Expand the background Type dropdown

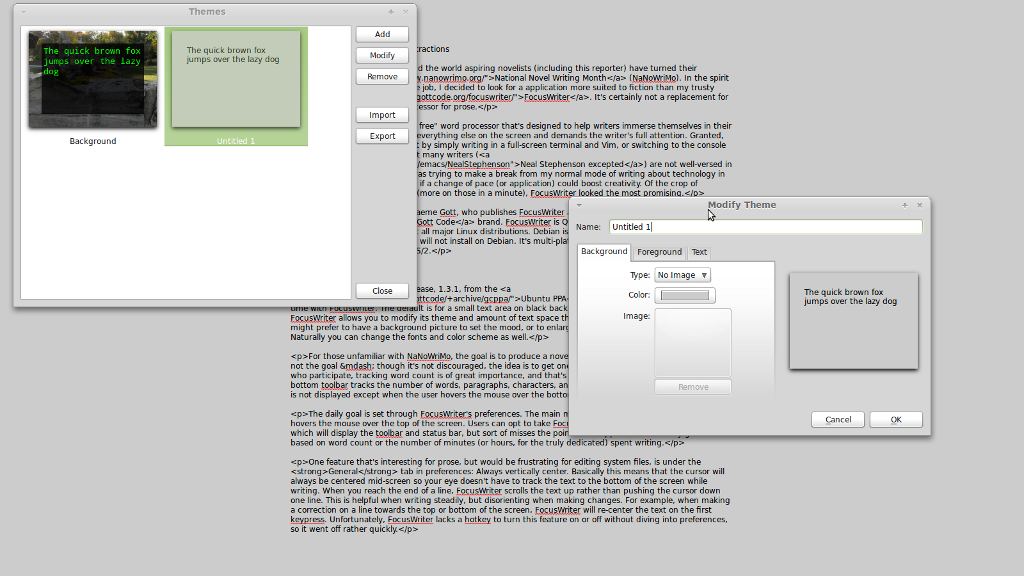tap(682, 275)
